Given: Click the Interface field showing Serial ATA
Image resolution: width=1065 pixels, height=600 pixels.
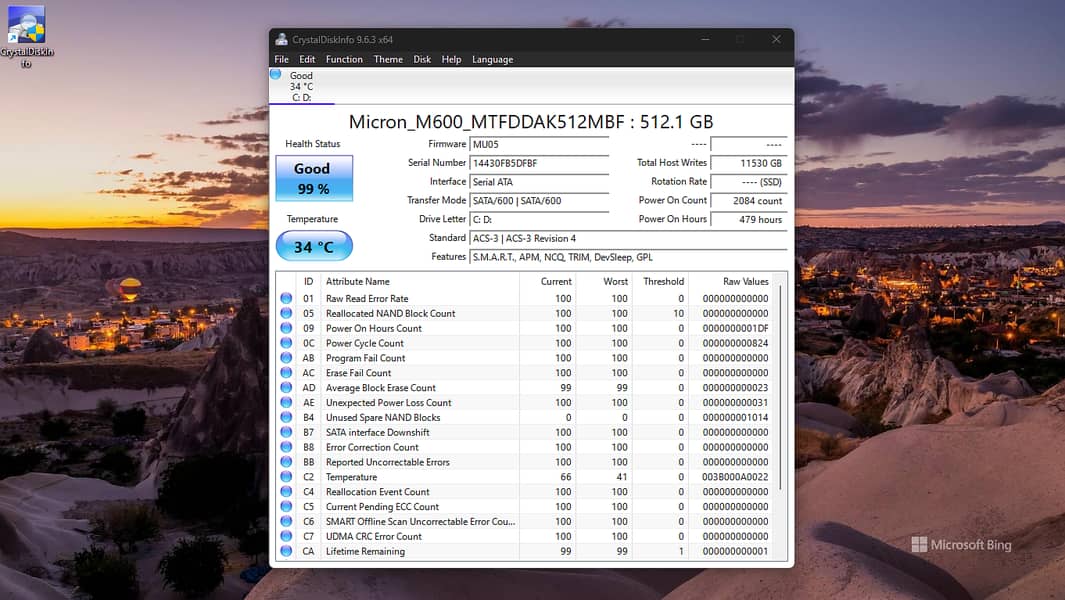Looking at the screenshot, I should tap(539, 182).
